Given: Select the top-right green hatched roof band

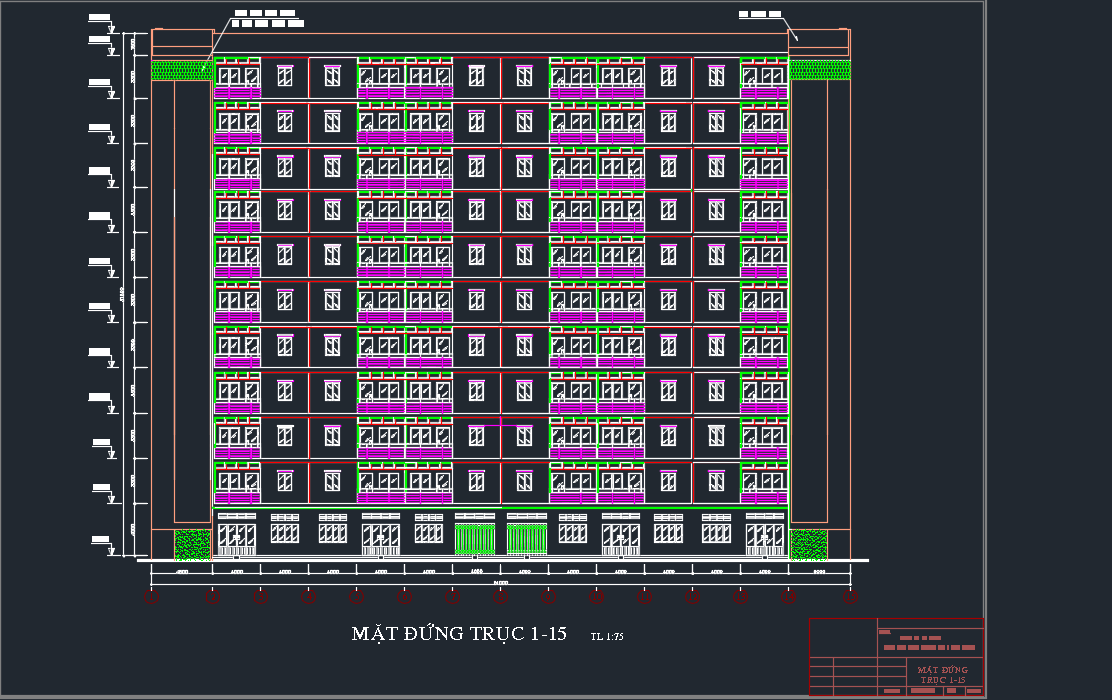Looking at the screenshot, I should tap(819, 70).
